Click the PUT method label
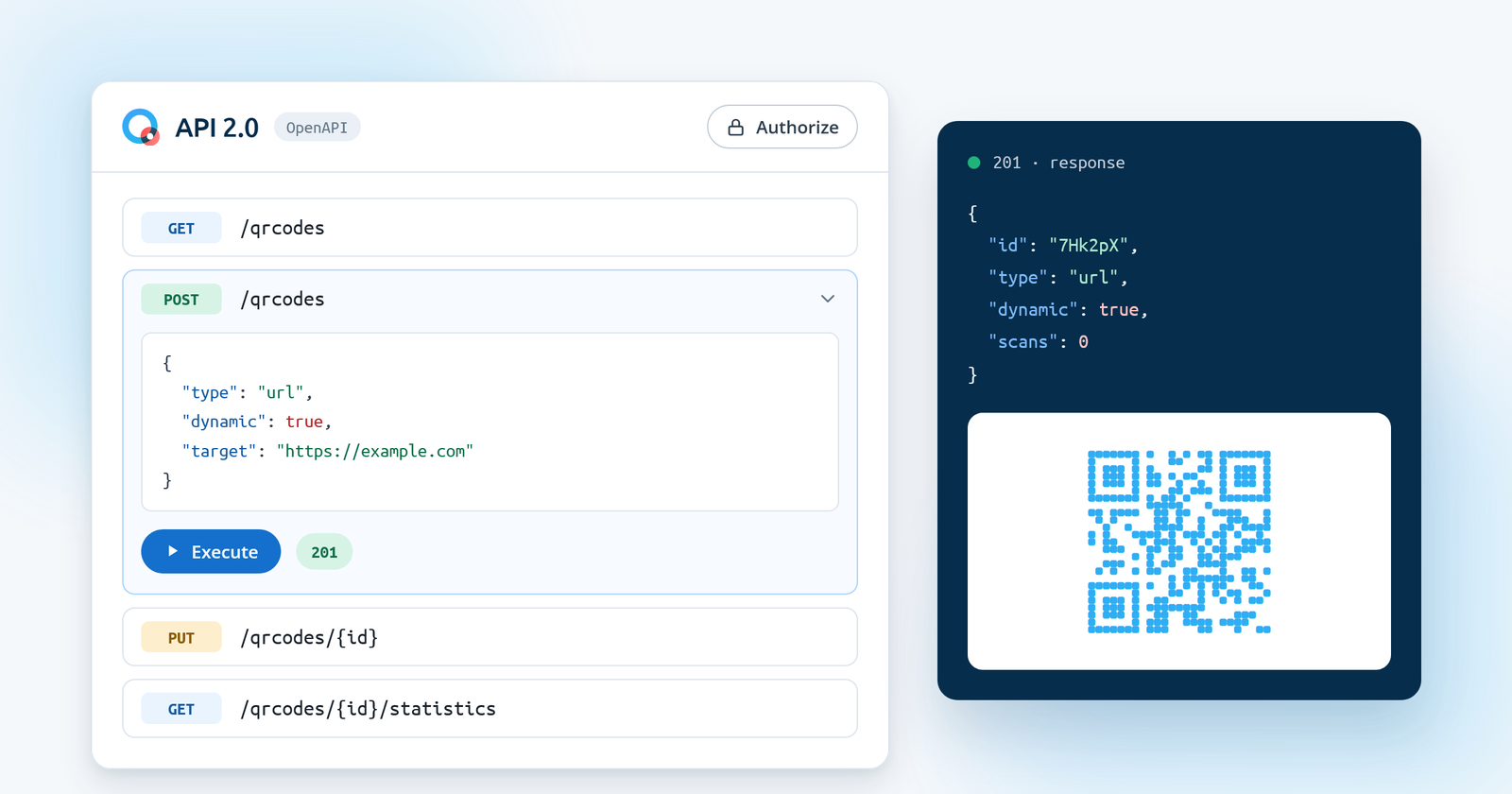1512x794 pixels. click(181, 637)
